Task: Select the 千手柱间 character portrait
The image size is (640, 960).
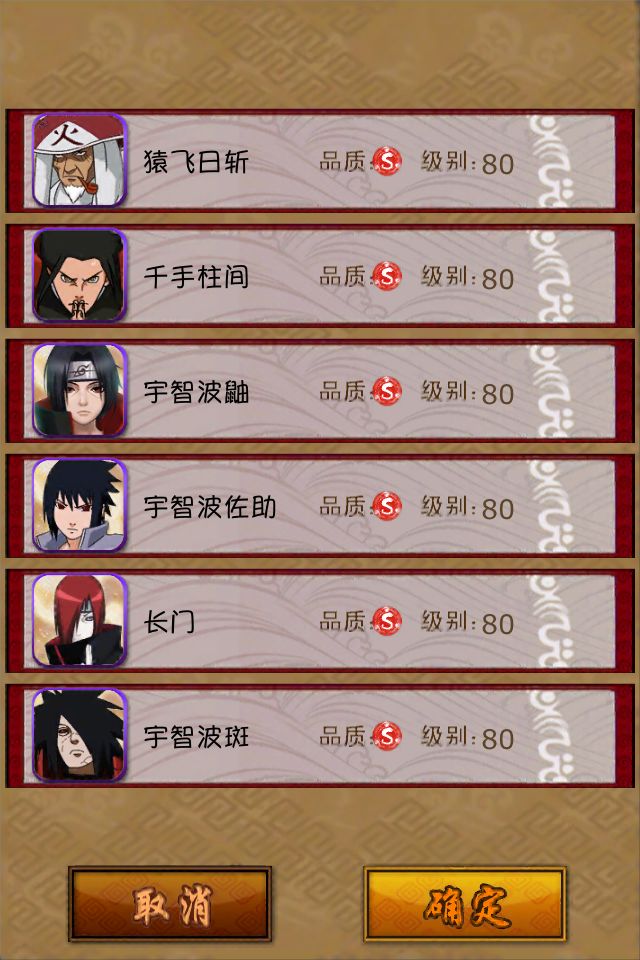Action: coord(79,276)
